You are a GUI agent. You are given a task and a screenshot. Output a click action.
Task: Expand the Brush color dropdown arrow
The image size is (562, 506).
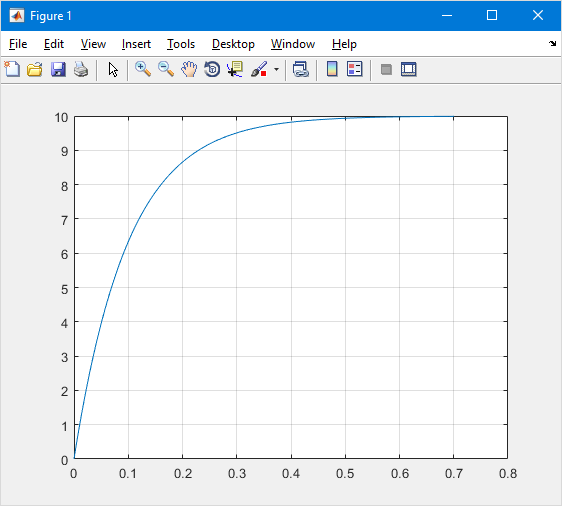point(276,69)
